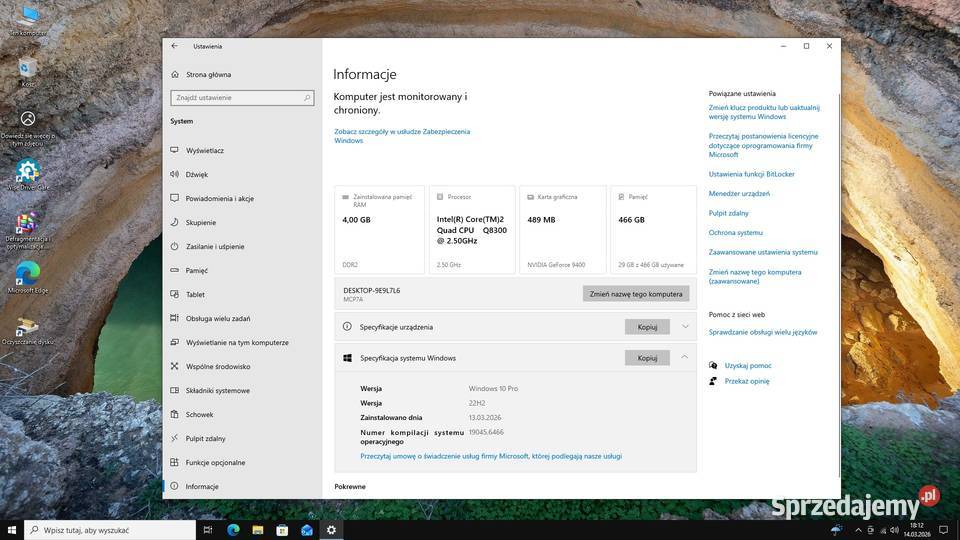Launch Edge from the taskbar
Viewport: 960px width, 540px height.
pos(233,530)
